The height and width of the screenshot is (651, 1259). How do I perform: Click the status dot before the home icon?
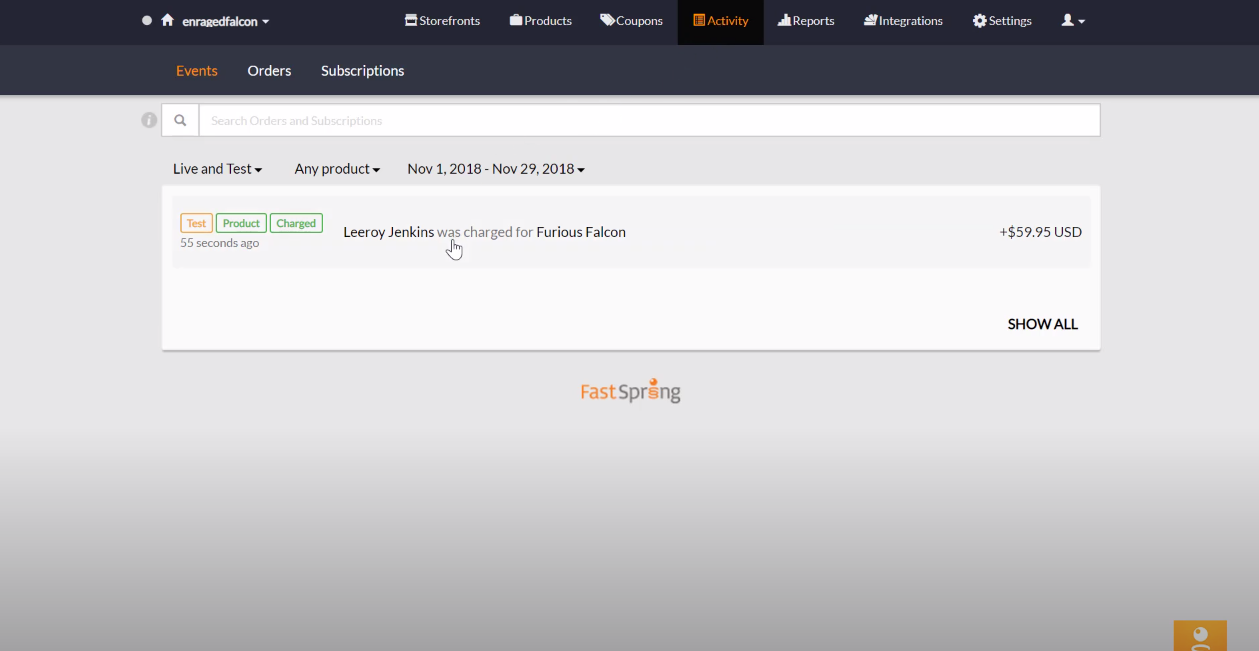coord(147,20)
